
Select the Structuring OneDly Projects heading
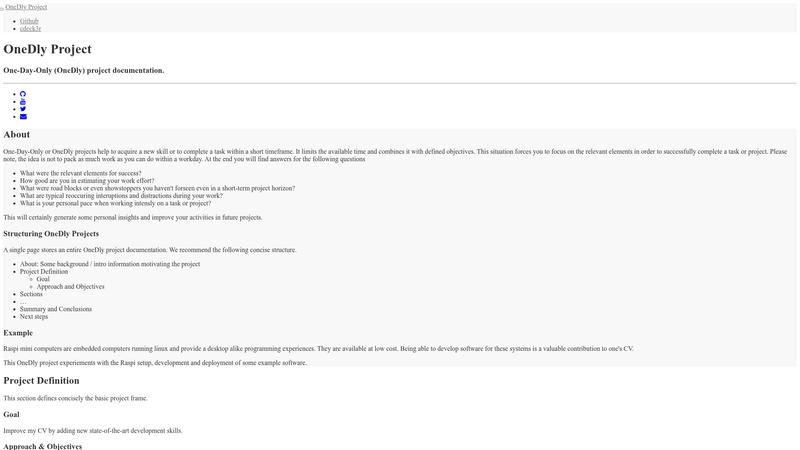(51, 234)
